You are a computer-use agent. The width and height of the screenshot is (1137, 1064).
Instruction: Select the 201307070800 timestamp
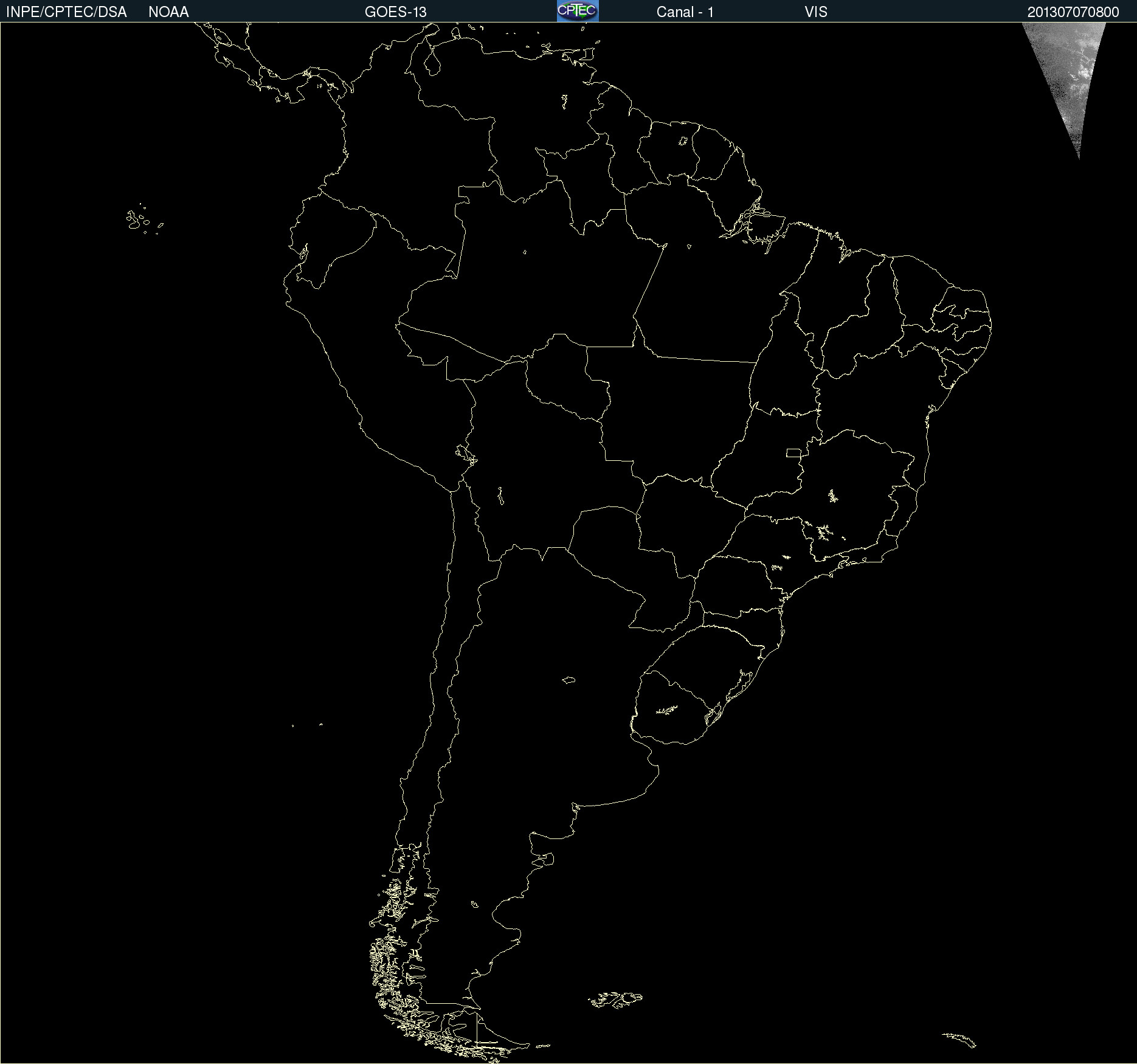(1073, 12)
